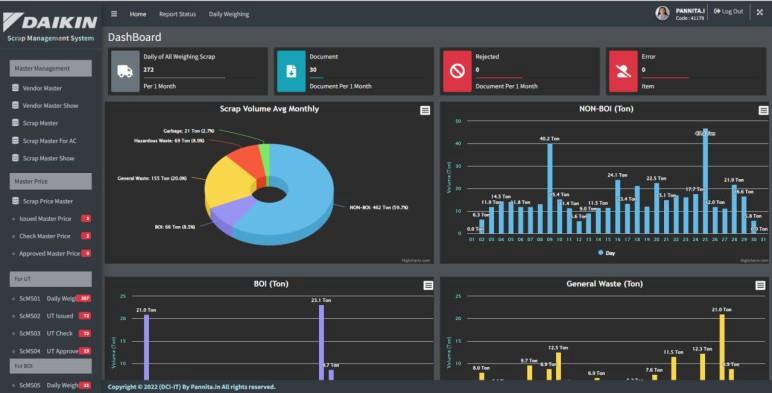
Task: Click the database icon beside Scrap Master For AC
Action: tap(15, 140)
